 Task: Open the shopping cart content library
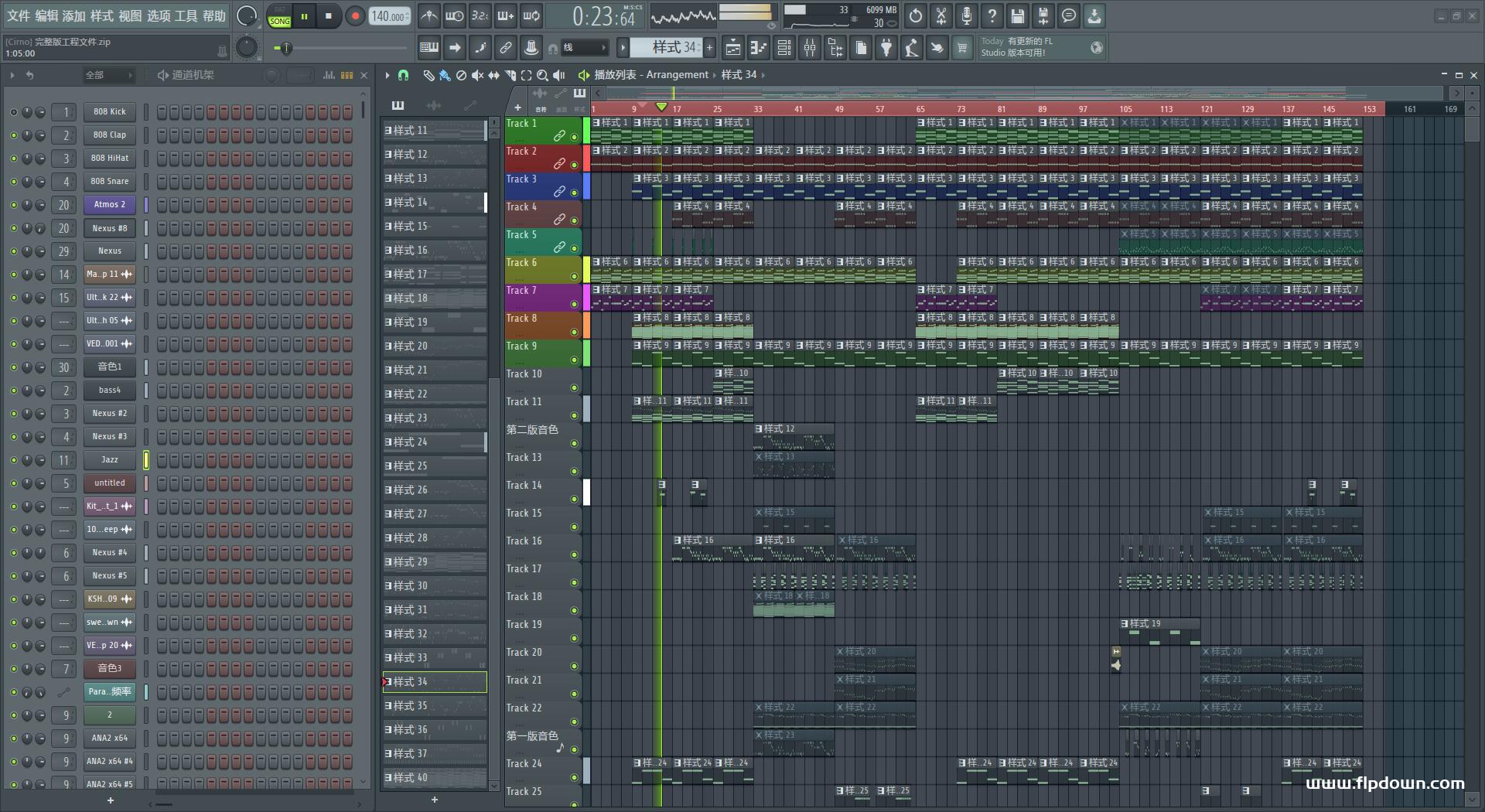coord(962,48)
